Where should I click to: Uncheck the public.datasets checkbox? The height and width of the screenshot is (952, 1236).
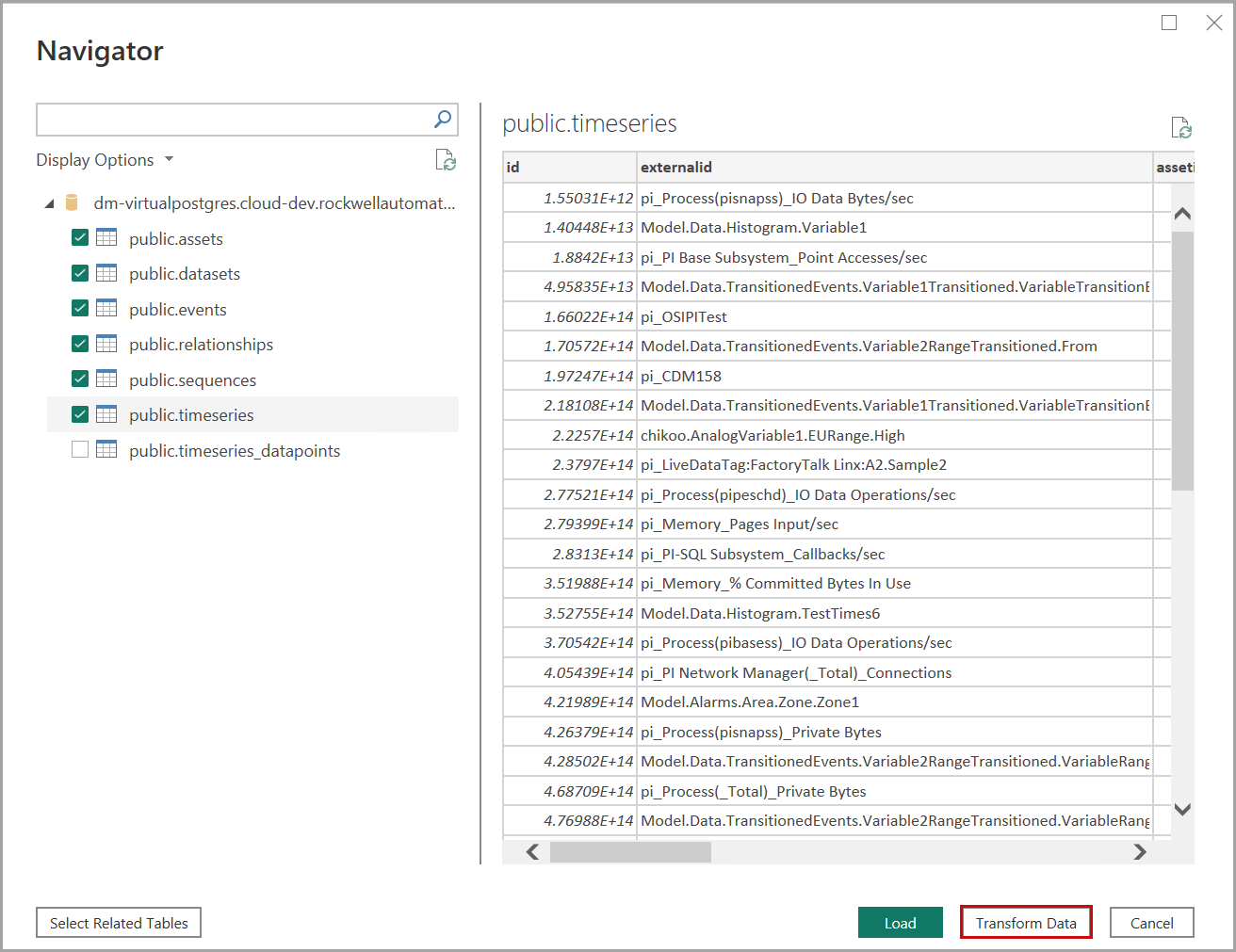pos(80,274)
